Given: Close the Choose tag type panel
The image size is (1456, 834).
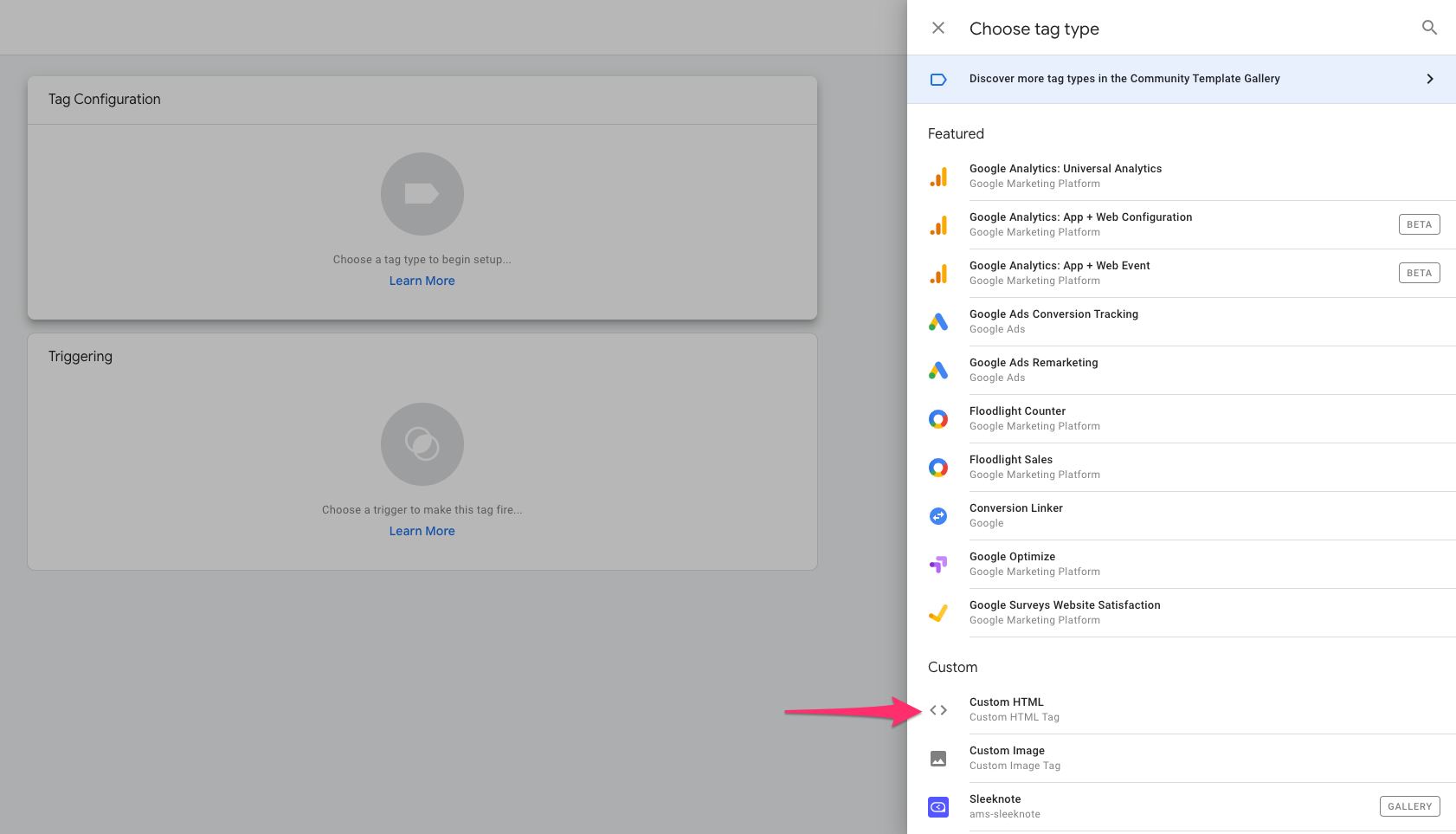Looking at the screenshot, I should pyautogui.click(x=938, y=28).
